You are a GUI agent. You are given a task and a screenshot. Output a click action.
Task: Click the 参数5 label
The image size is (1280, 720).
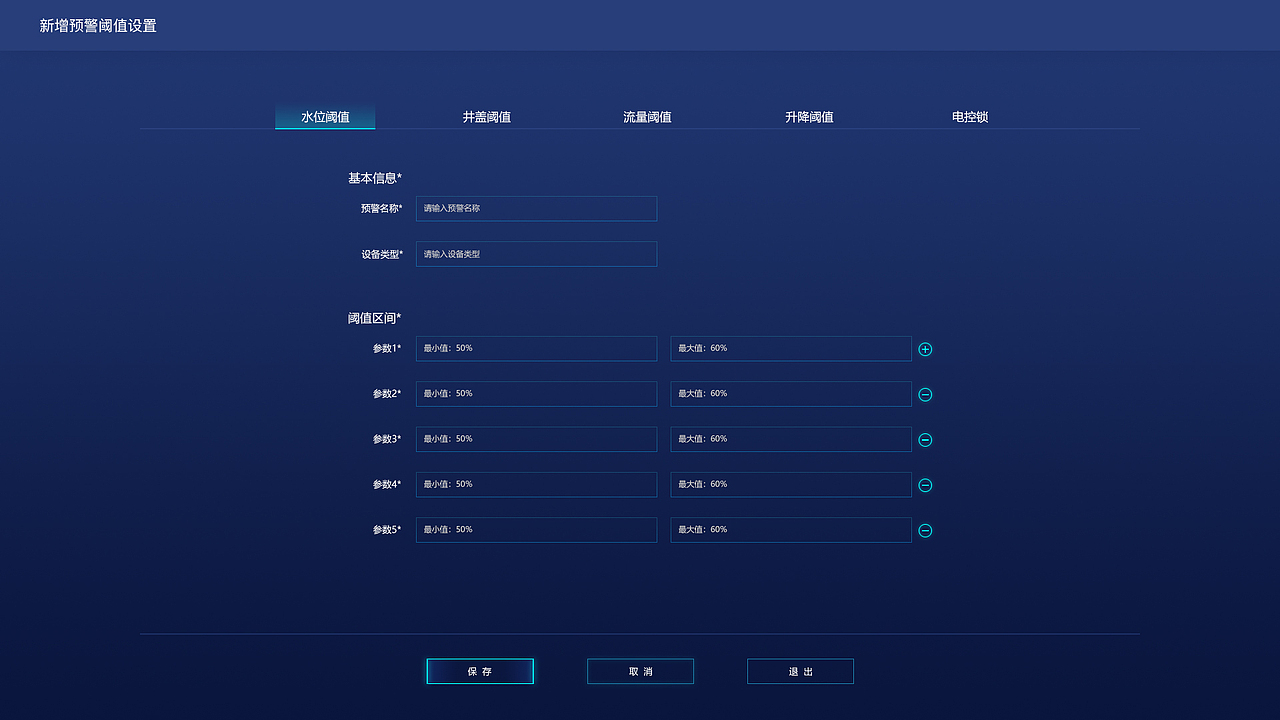pyautogui.click(x=387, y=529)
